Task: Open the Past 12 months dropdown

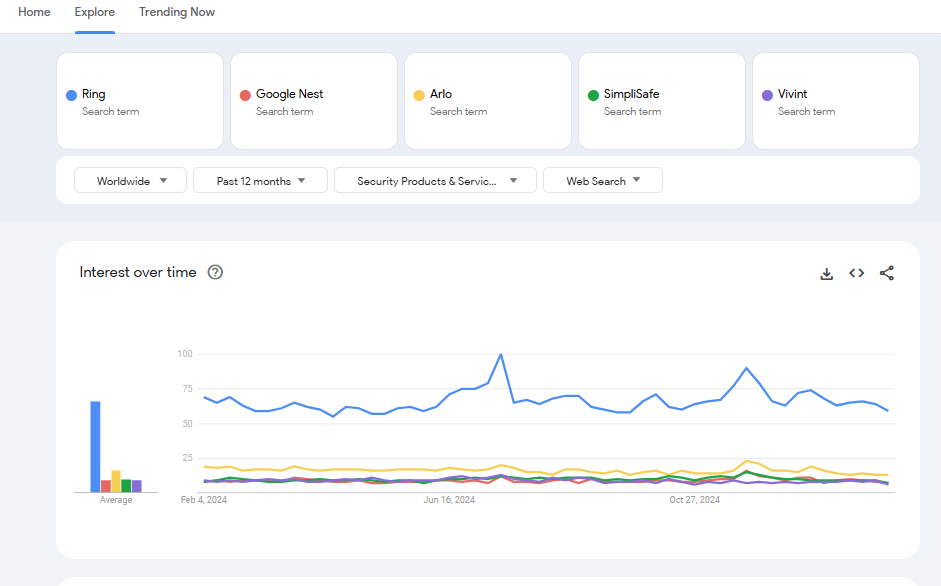Action: tap(260, 180)
